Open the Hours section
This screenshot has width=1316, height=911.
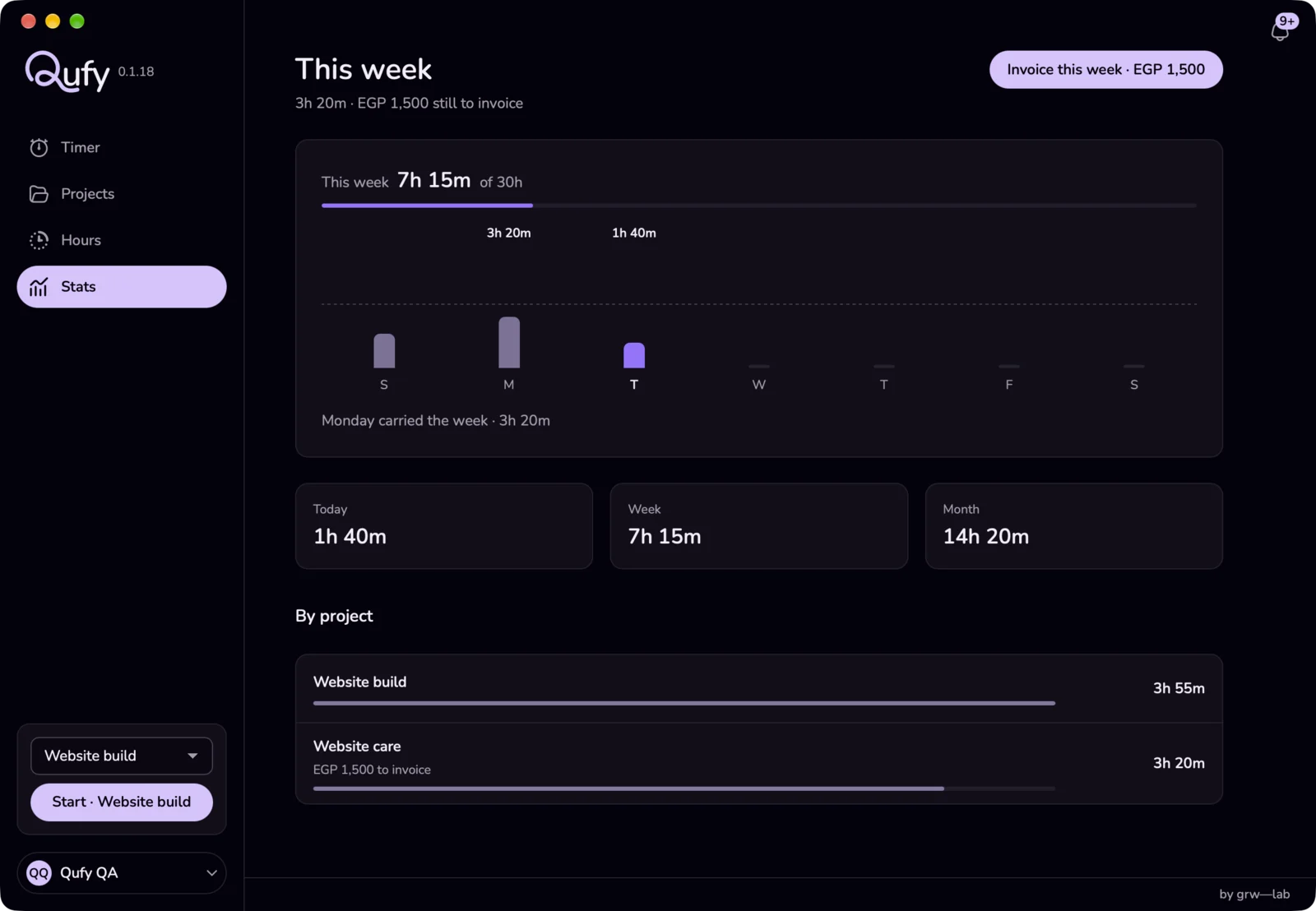121,240
